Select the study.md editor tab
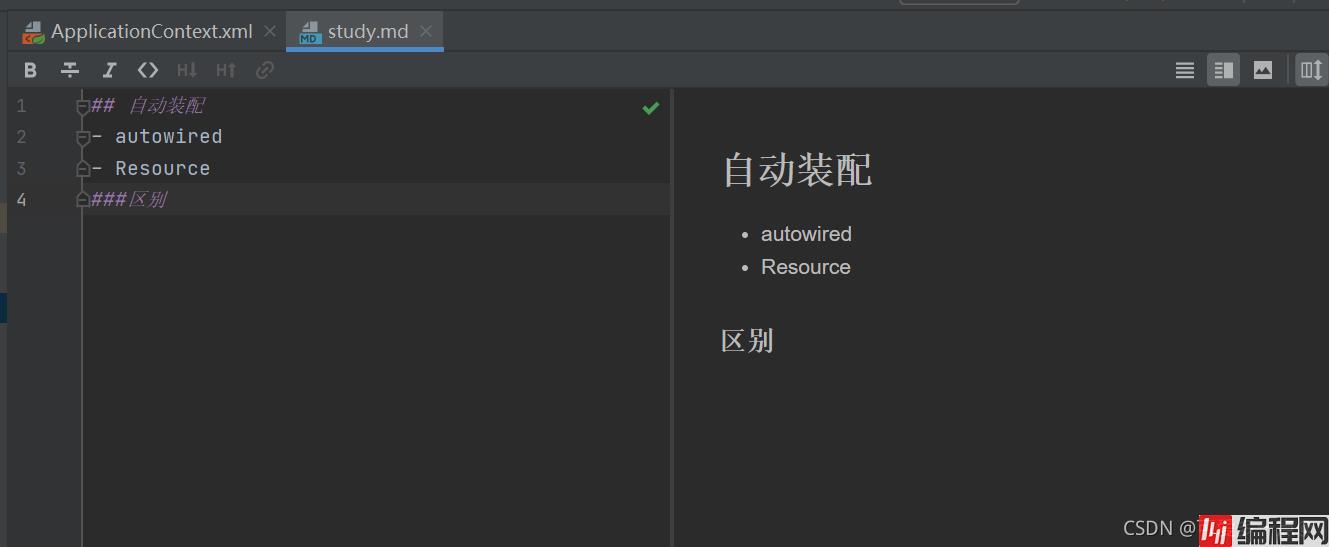Viewport: 1329px width, 547px height. 367,31
